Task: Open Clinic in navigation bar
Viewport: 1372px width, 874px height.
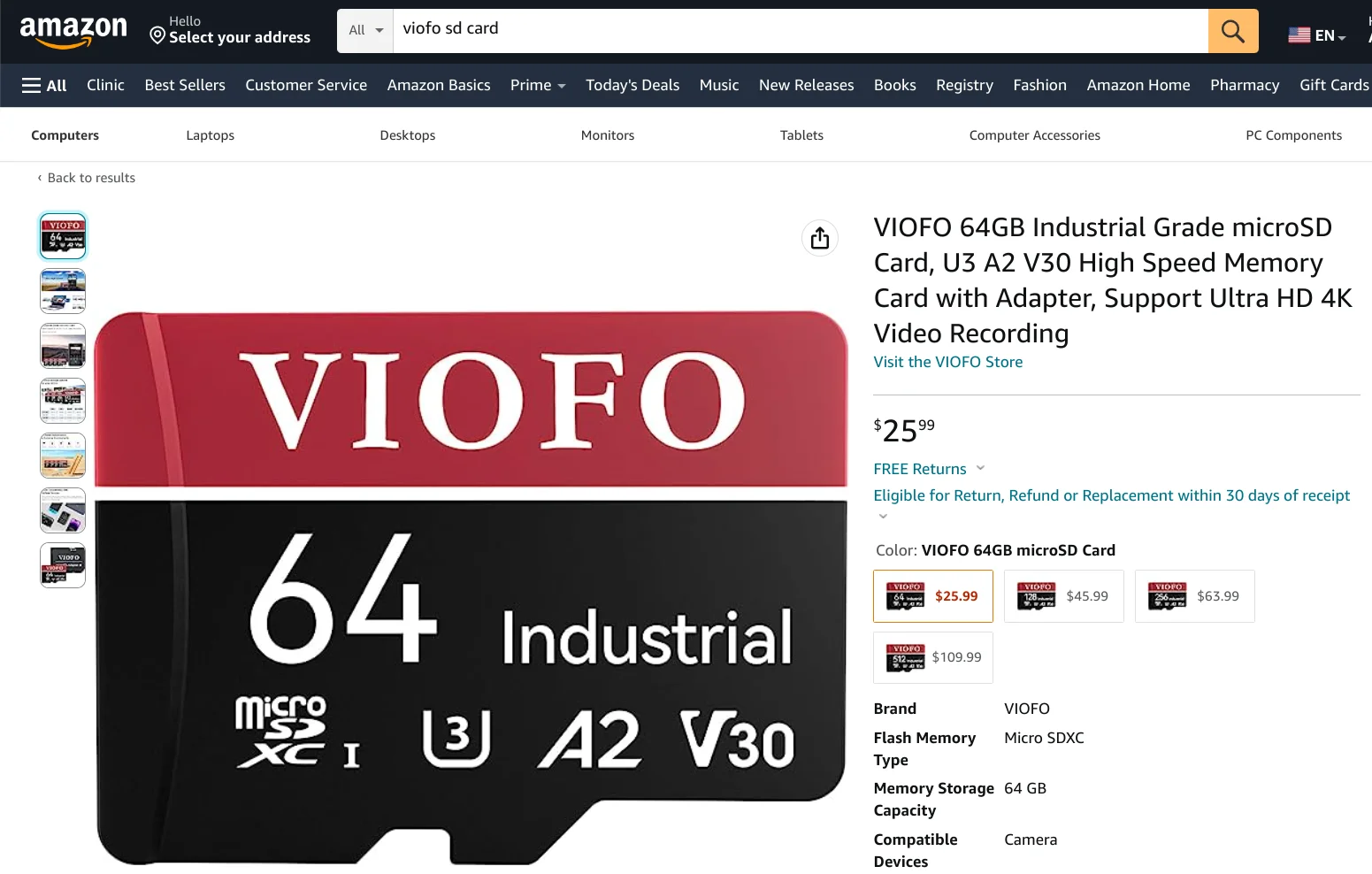Action: [105, 85]
